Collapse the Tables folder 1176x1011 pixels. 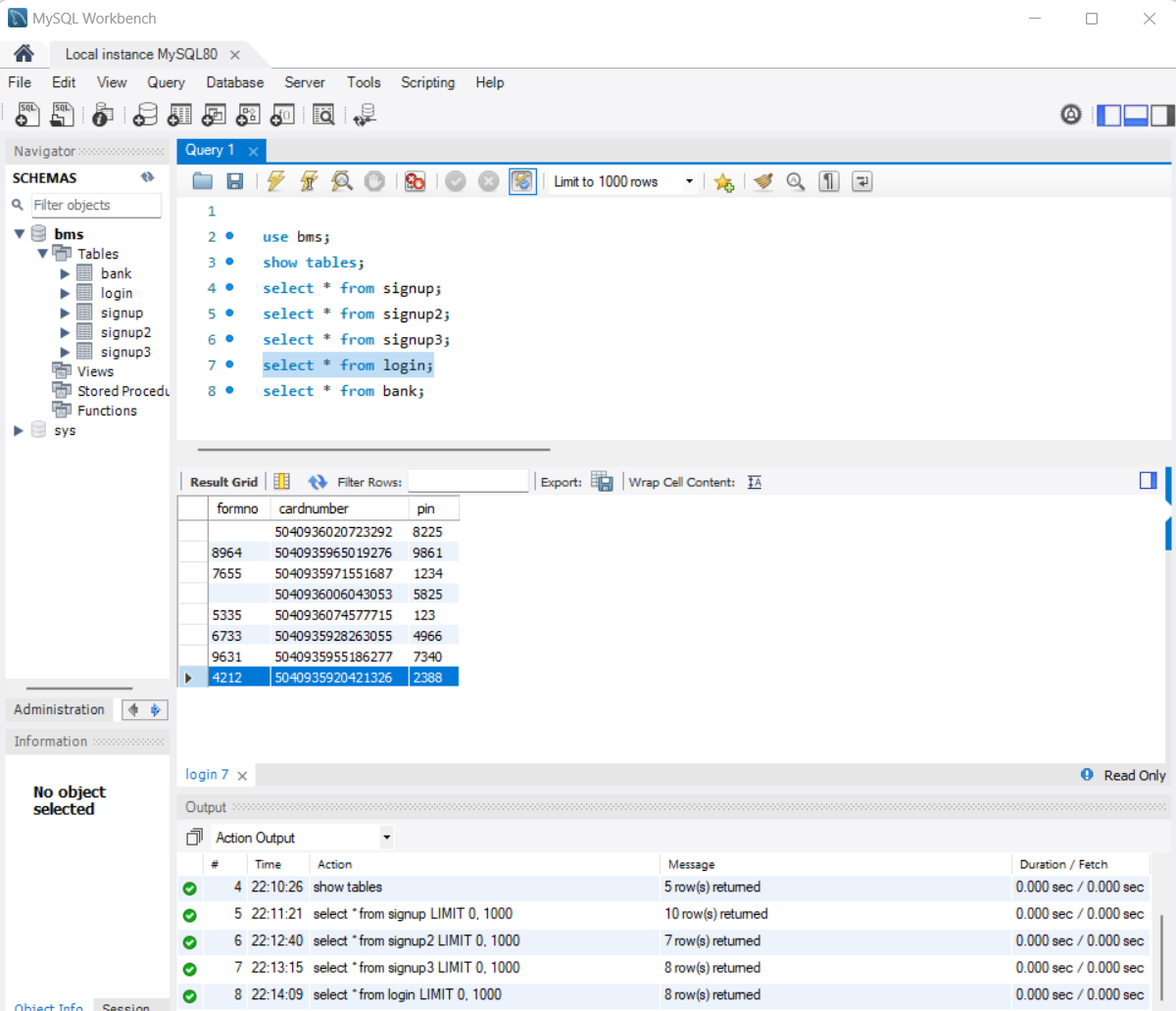tap(42, 254)
